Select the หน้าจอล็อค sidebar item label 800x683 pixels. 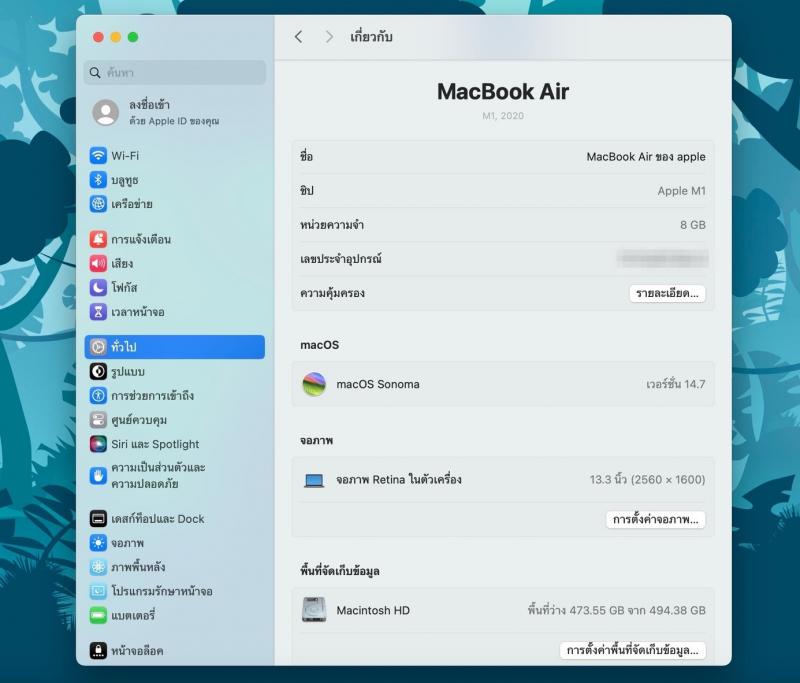point(137,650)
